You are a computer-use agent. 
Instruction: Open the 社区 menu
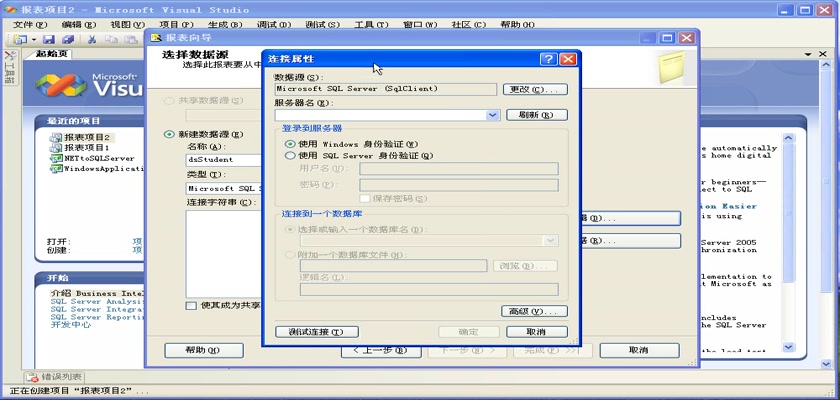pos(469,25)
